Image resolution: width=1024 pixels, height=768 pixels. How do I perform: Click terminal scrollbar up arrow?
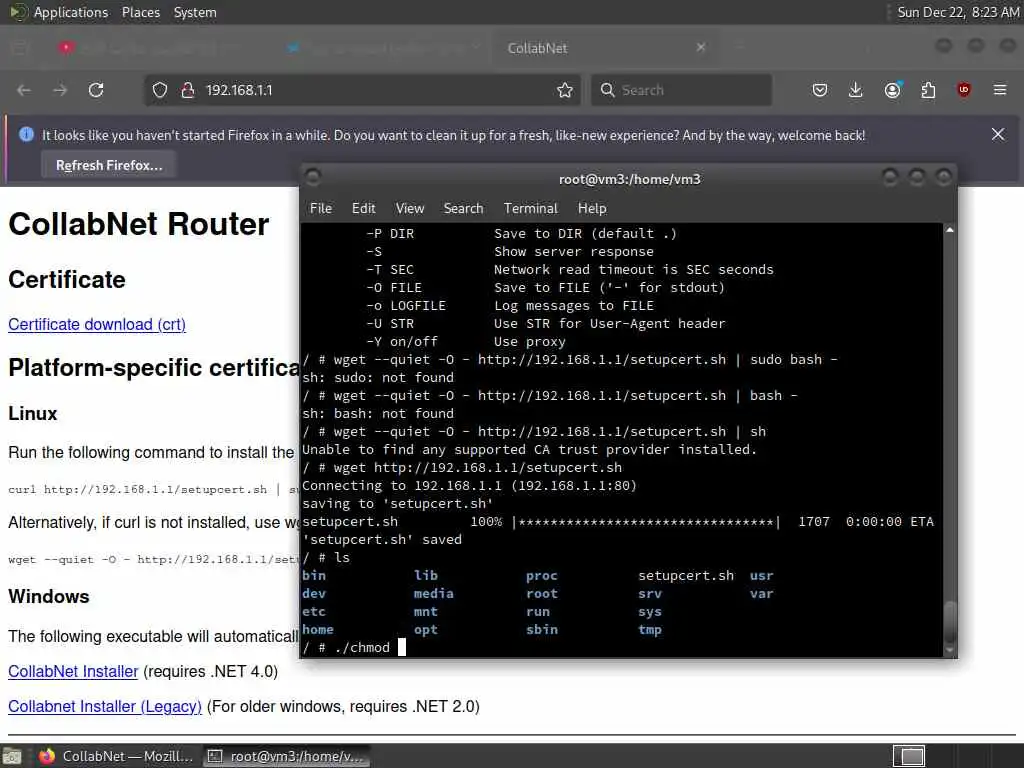[x=950, y=230]
